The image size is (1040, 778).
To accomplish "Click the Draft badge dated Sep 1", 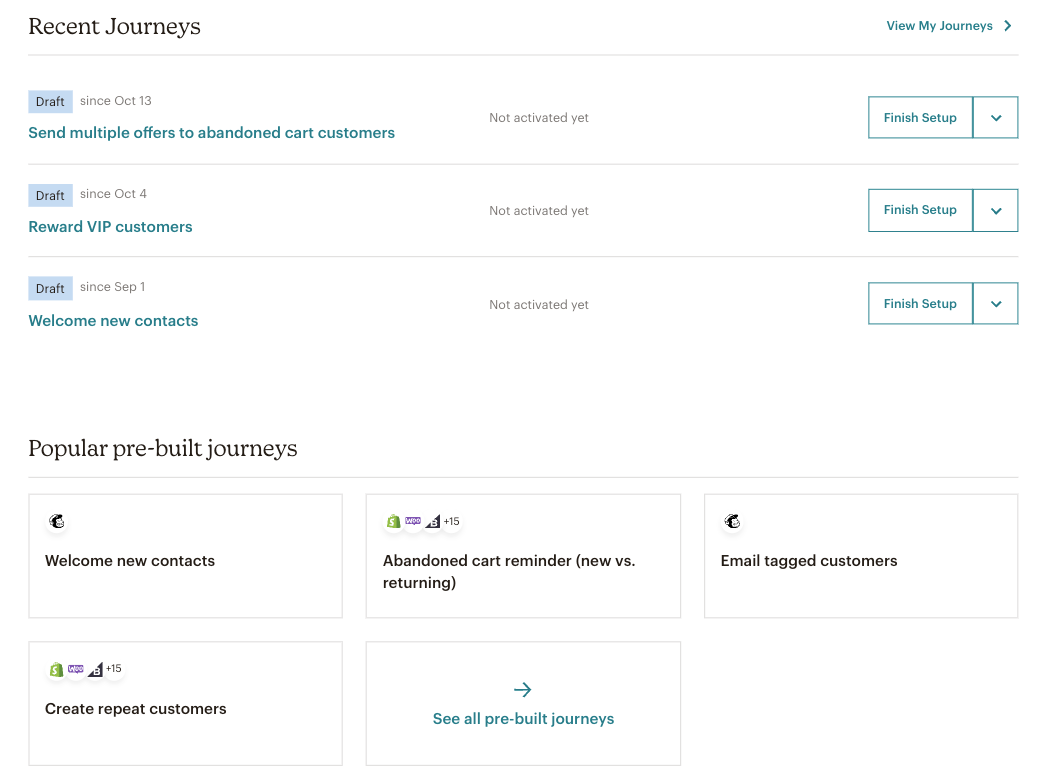I will click(50, 289).
